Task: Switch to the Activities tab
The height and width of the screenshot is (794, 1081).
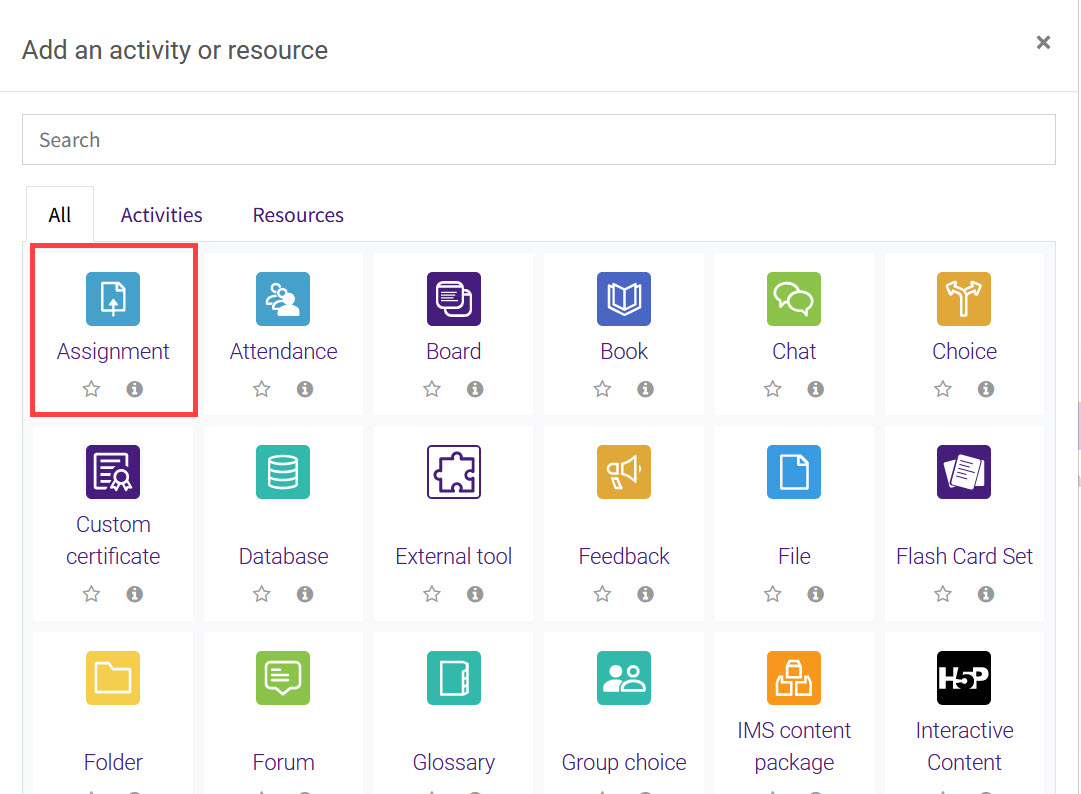Action: tap(161, 214)
